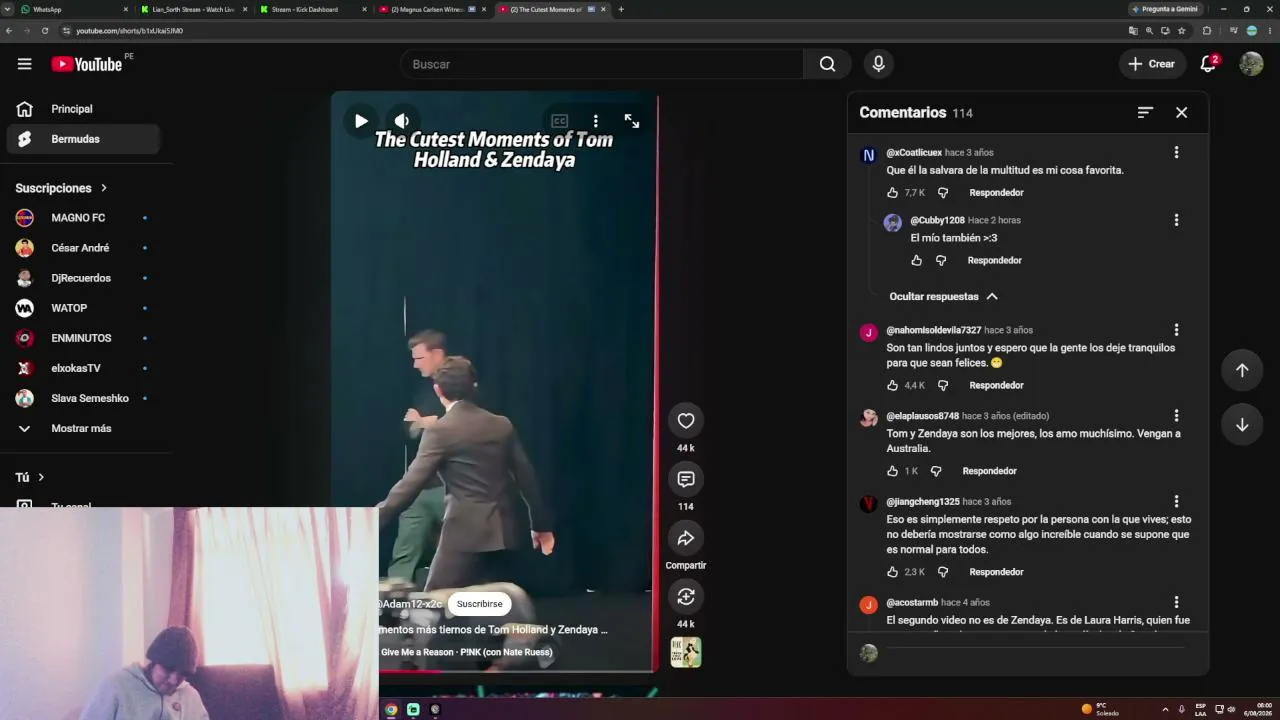The height and width of the screenshot is (720, 1280).
Task: Play the paused Short
Action: (x=361, y=121)
